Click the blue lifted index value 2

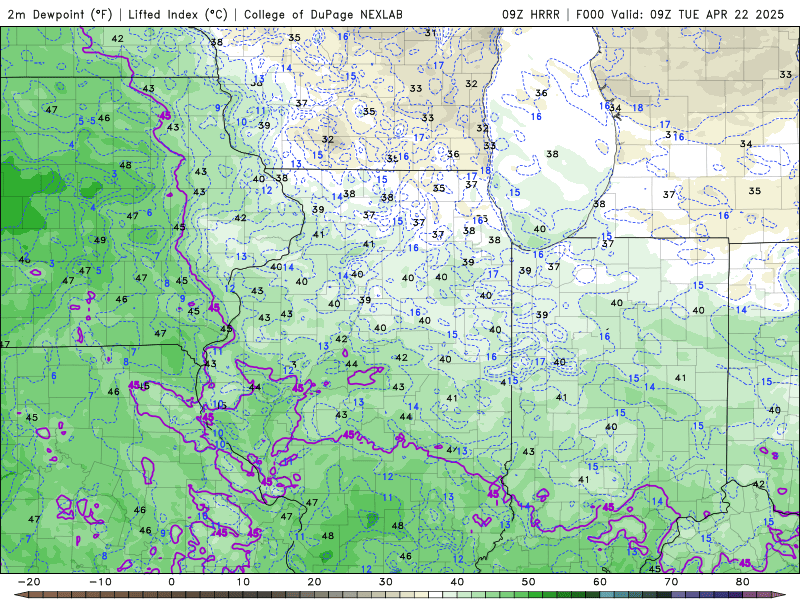pyautogui.click(x=26, y=255)
